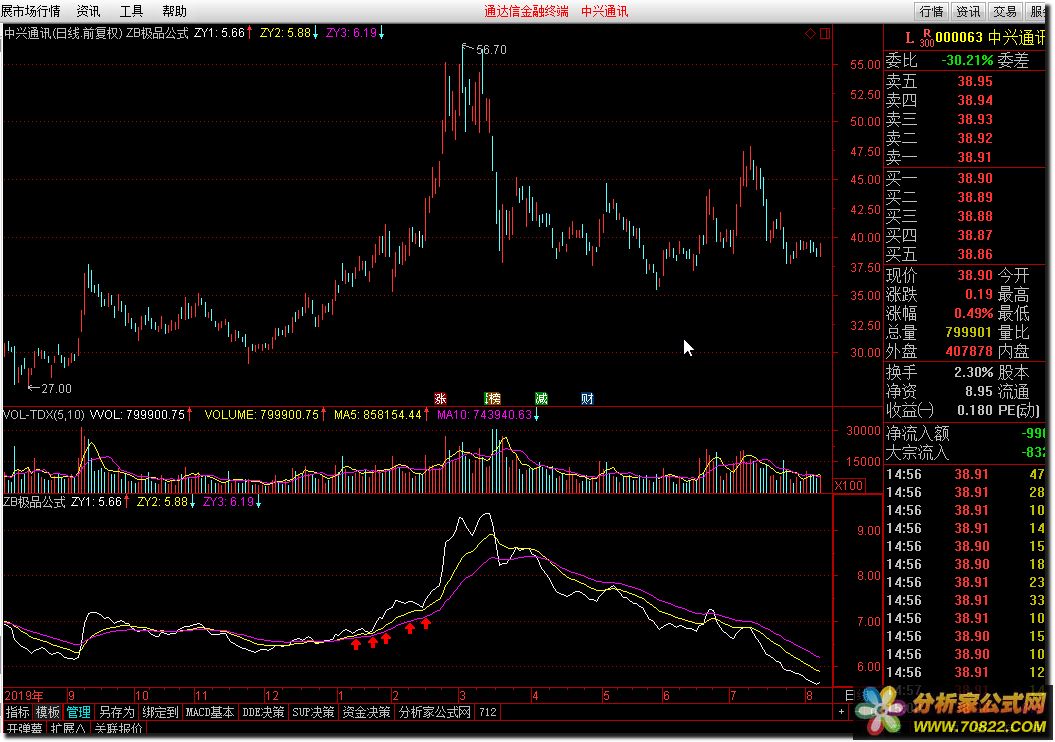
Task: Click the 净资 value 8.95
Action: [979, 391]
